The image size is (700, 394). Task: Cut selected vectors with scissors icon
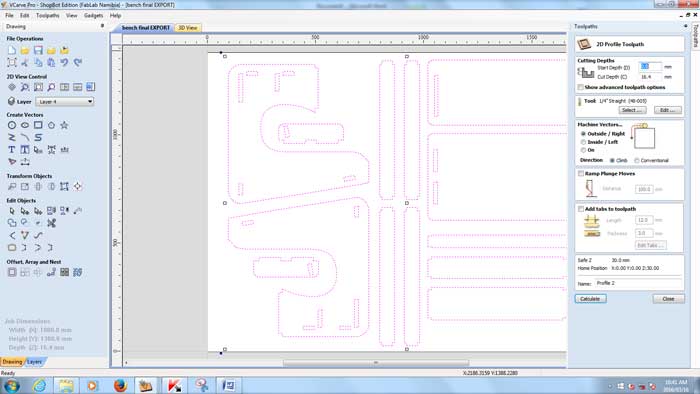click(x=25, y=62)
